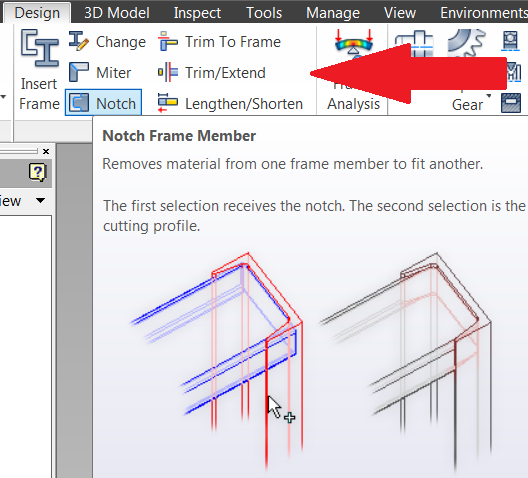
Task: Expand the panel arrow left of Insert Frame
Action: coord(3,97)
